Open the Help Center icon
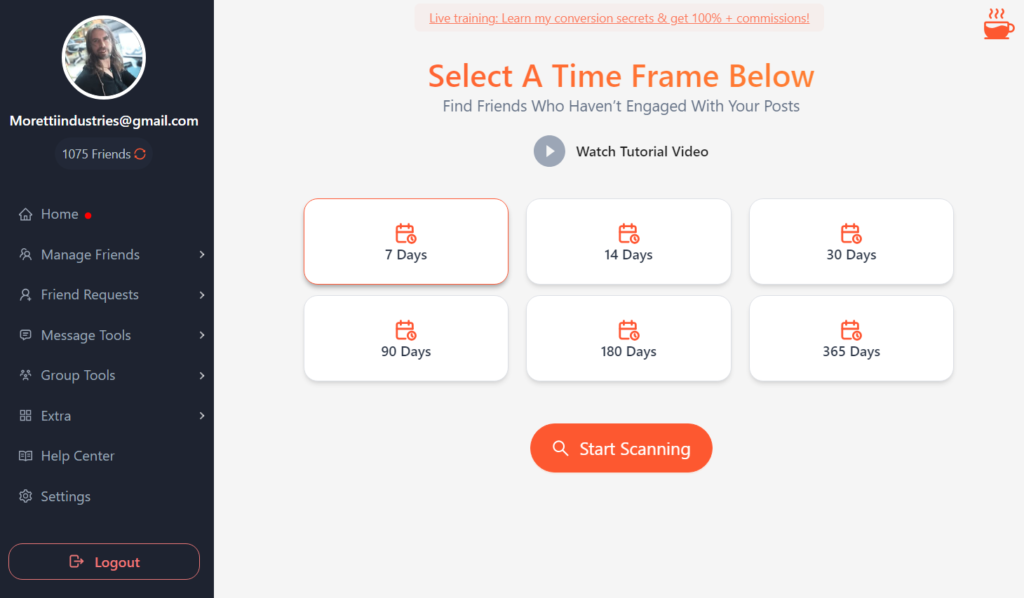This screenshot has width=1024, height=598. point(24,455)
